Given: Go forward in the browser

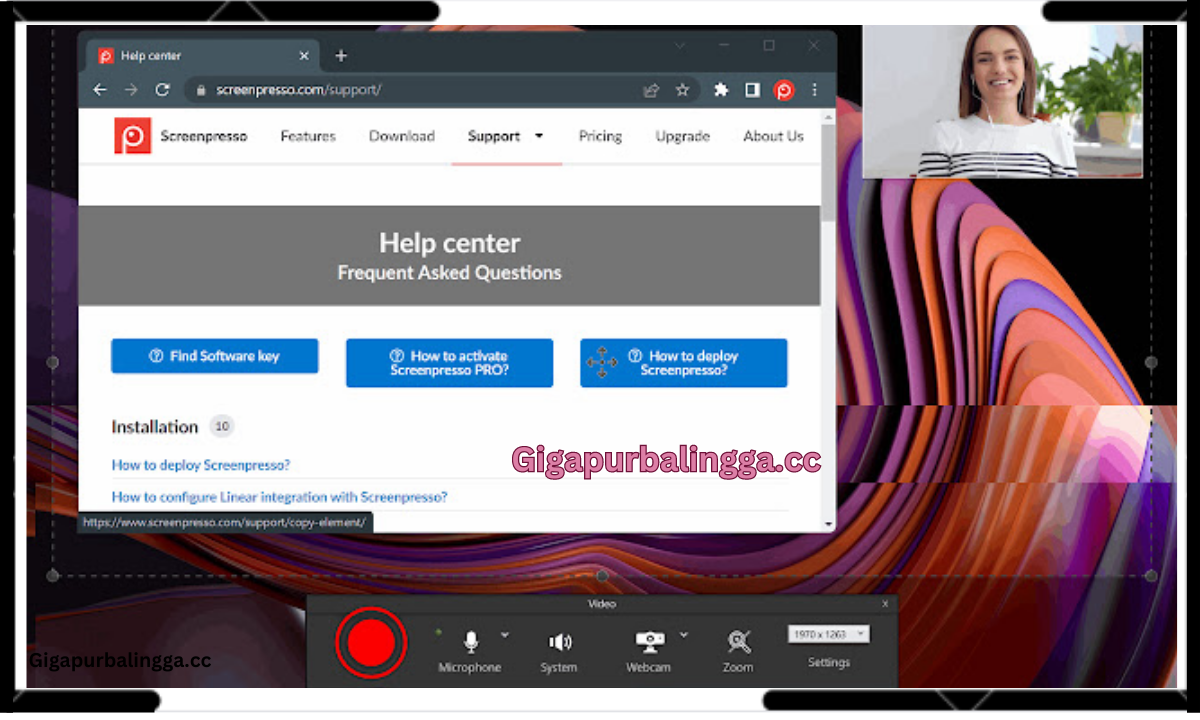Looking at the screenshot, I should point(131,90).
